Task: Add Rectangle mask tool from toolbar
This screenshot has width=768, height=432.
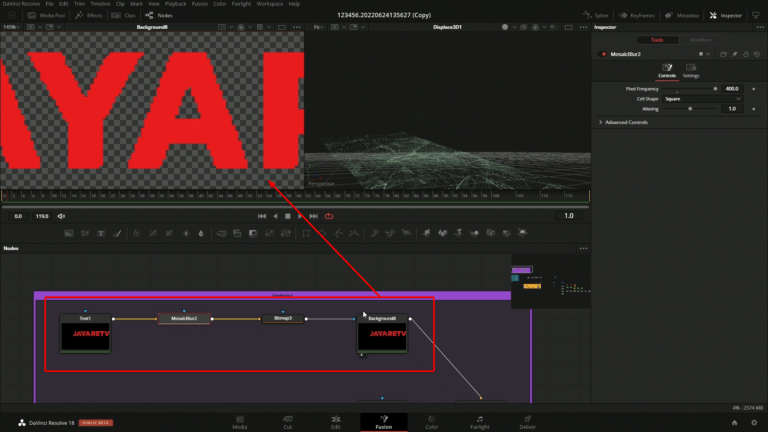Action: coord(306,233)
